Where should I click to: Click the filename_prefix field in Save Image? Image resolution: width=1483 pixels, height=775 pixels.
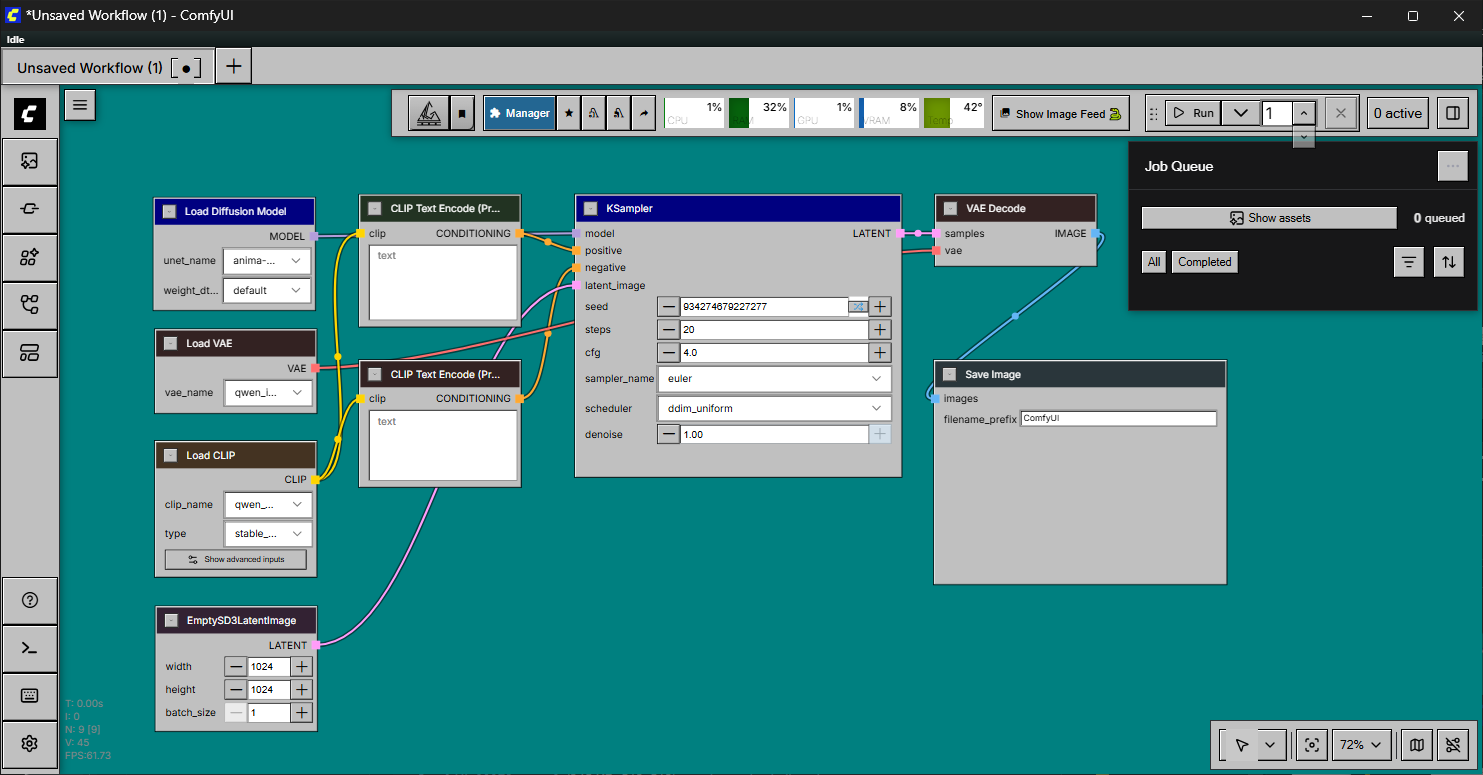[1119, 419]
